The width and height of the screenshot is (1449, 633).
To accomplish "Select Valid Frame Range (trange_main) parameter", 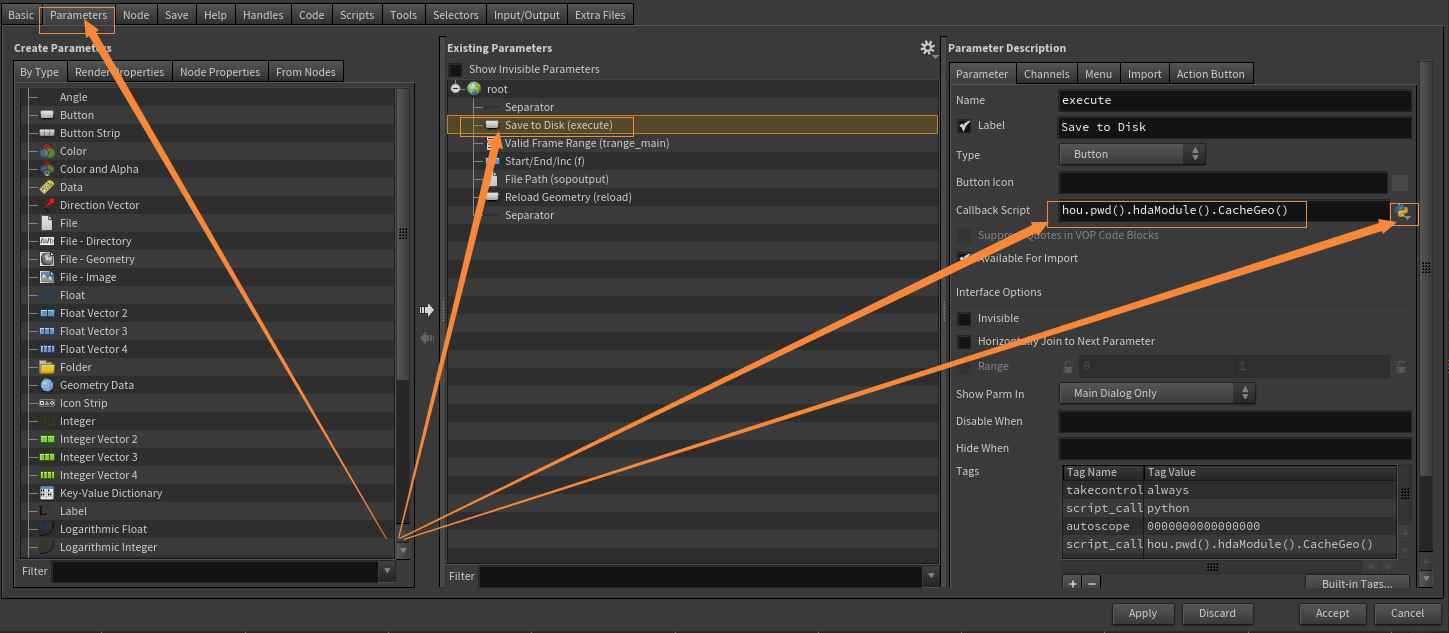I will pyautogui.click(x=587, y=143).
